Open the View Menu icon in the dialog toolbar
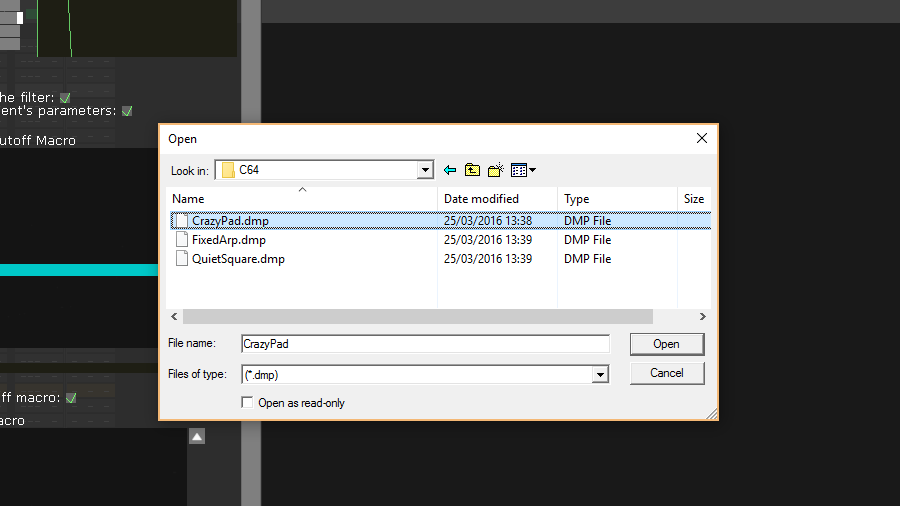 [523, 170]
